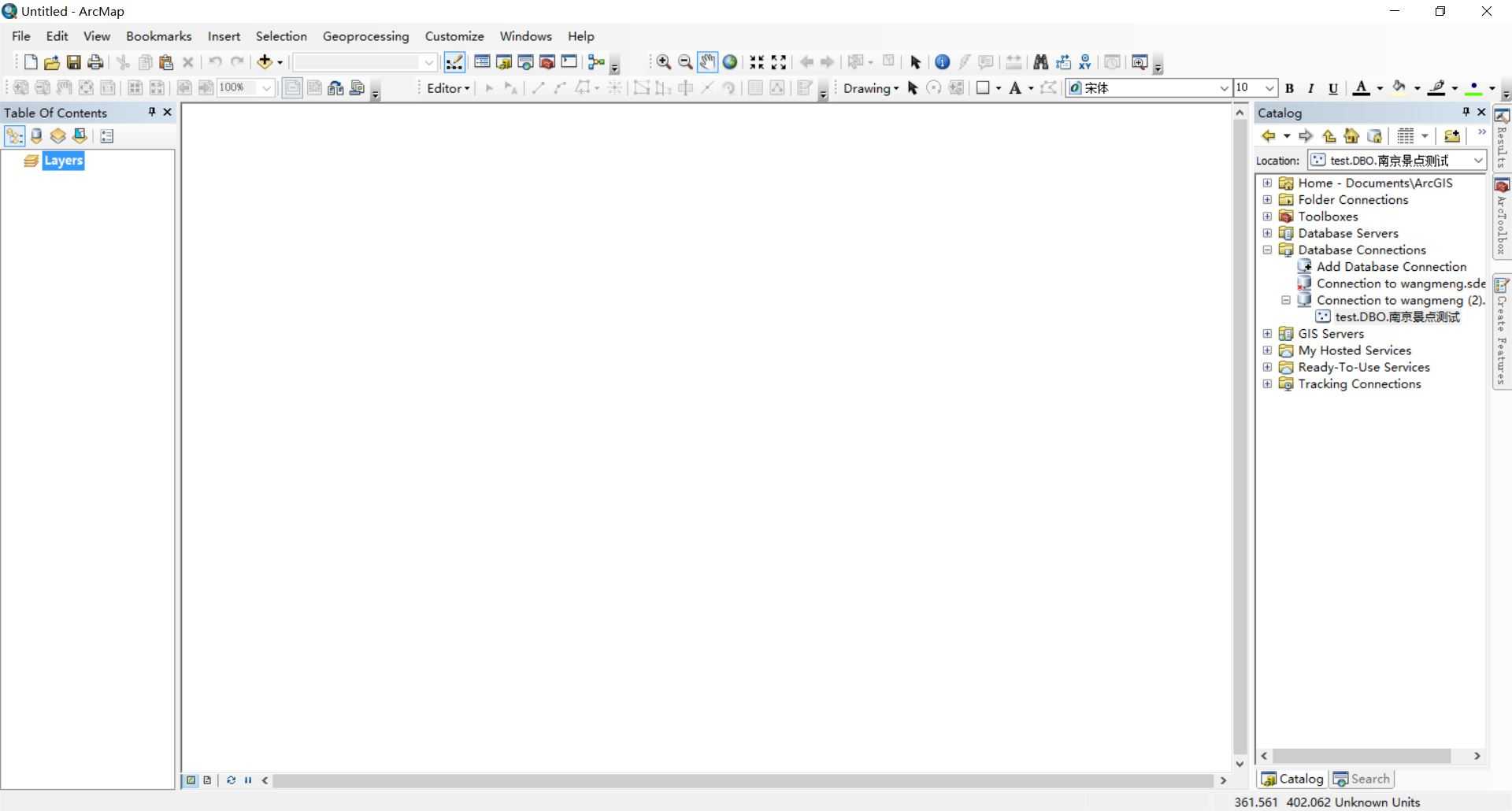Toggle List By Selection view
Image resolution: width=1512 pixels, height=811 pixels.
(80, 136)
